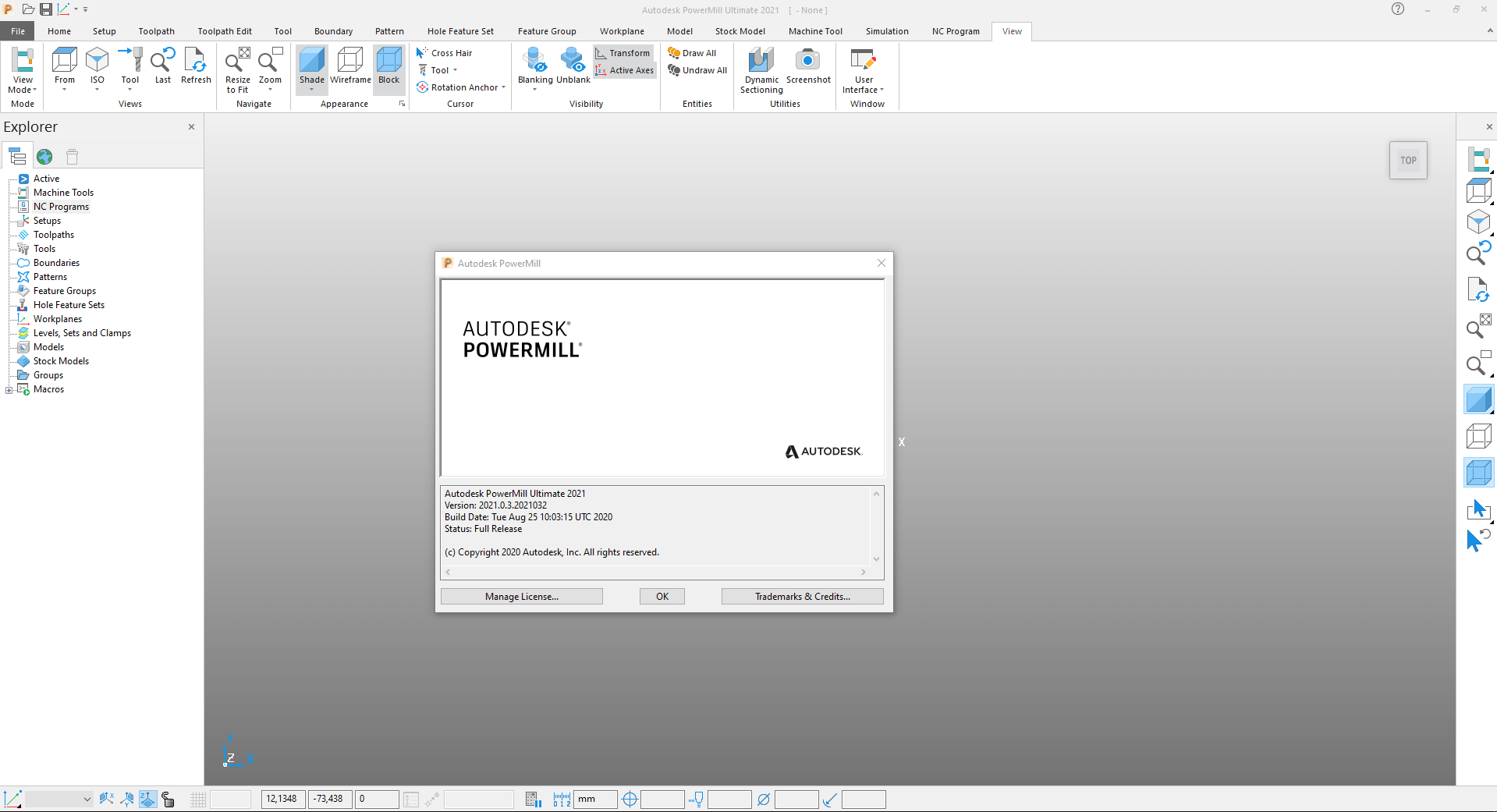Viewport: 1497px width, 812px height.
Task: Enable the Cross Hair cursor
Action: tap(445, 53)
